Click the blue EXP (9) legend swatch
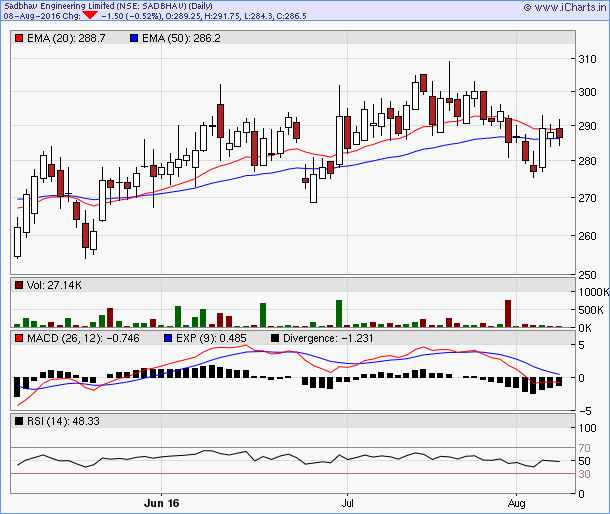 (168, 339)
